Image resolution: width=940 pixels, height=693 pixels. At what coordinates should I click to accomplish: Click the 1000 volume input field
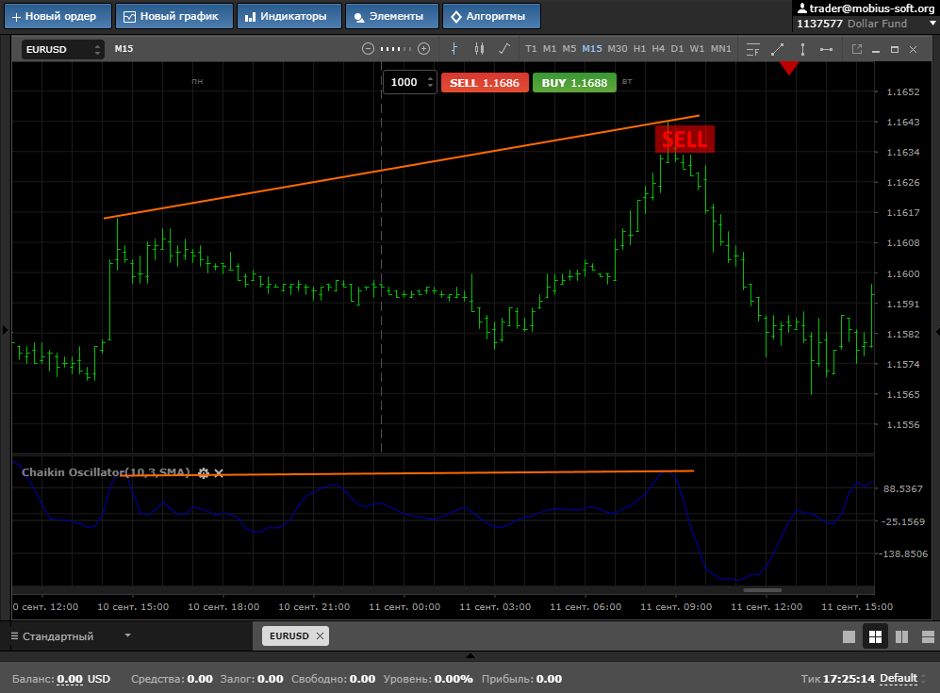pyautogui.click(x=404, y=82)
